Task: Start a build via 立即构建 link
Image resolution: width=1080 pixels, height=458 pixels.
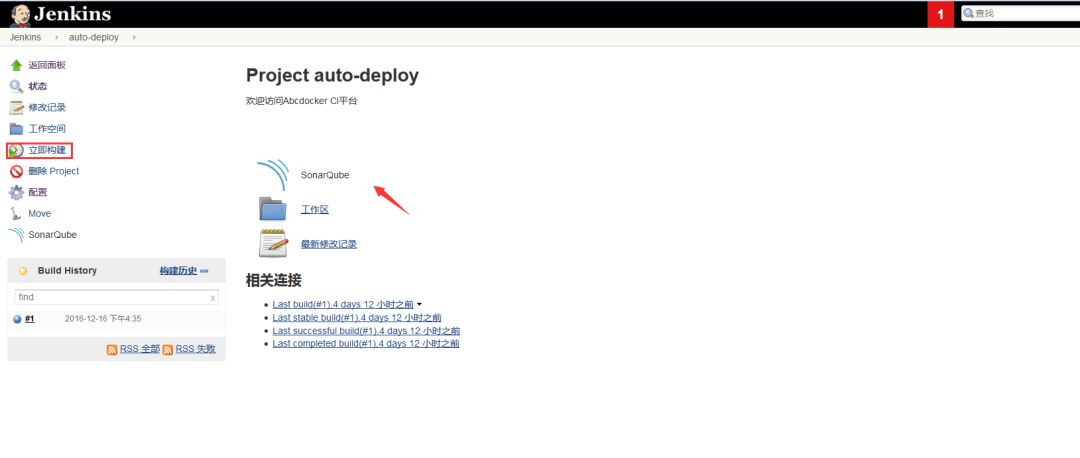Action: (x=47, y=150)
